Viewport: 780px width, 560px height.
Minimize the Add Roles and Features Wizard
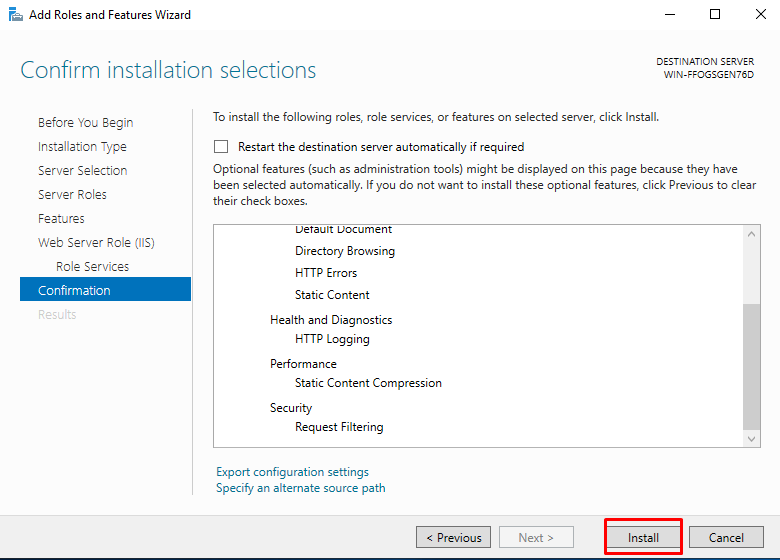(670, 14)
